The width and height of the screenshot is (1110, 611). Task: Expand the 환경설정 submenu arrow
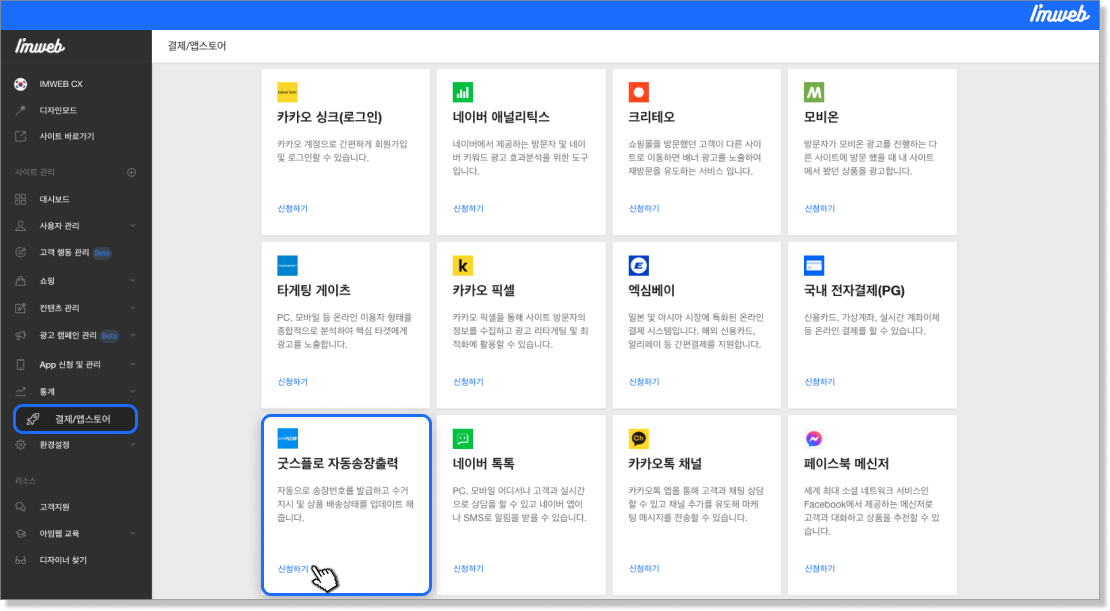133,445
